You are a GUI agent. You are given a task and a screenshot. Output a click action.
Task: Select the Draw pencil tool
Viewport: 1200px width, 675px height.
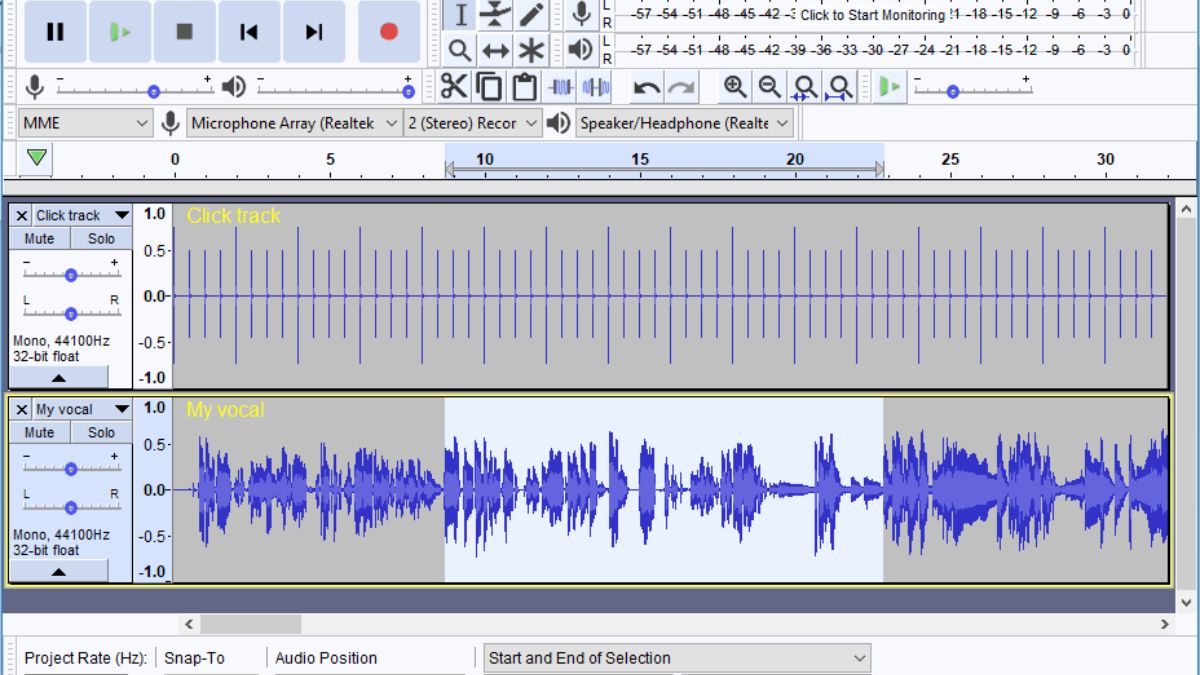pos(532,14)
